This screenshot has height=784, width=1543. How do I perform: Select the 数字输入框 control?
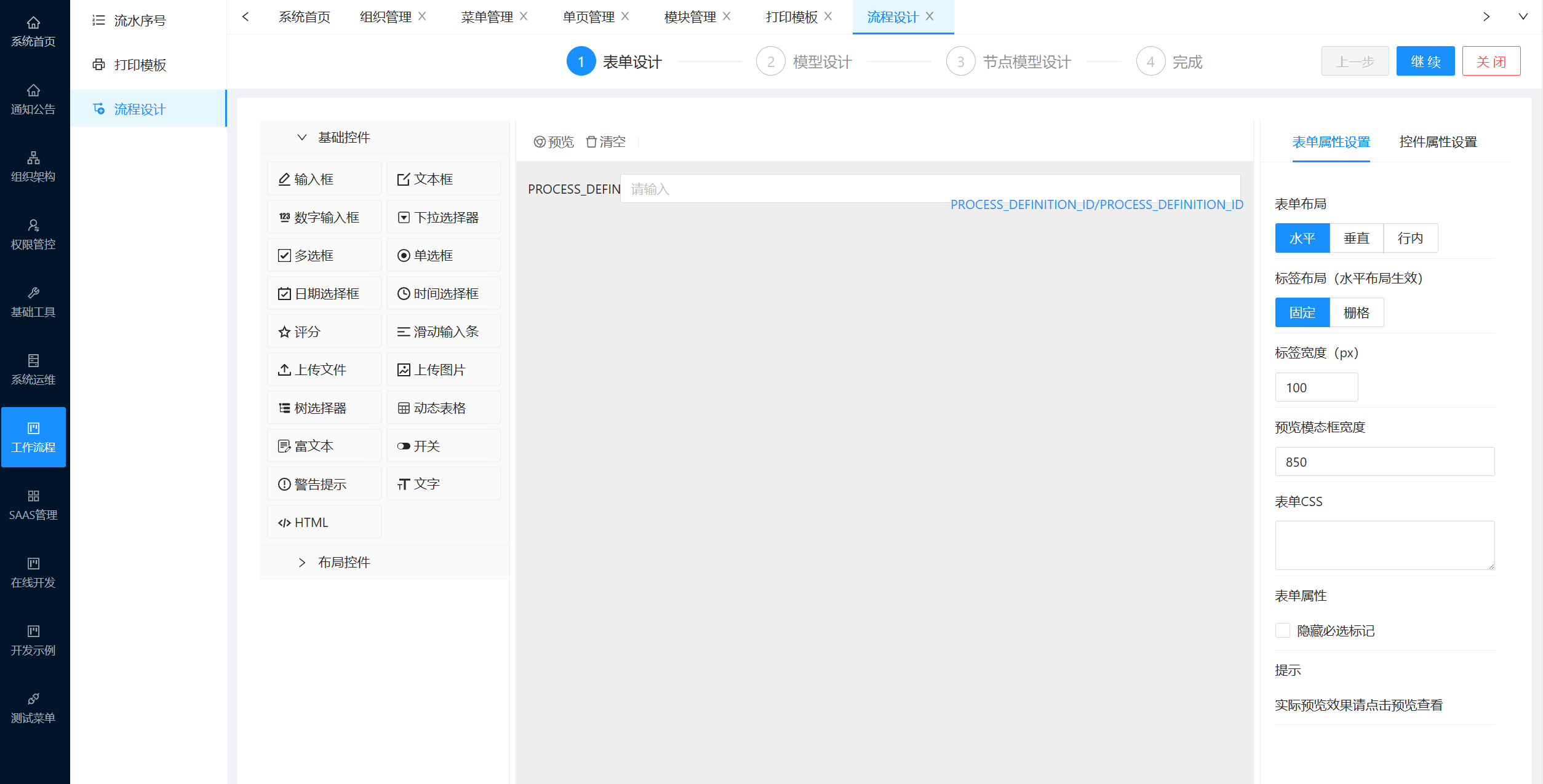pyautogui.click(x=324, y=217)
